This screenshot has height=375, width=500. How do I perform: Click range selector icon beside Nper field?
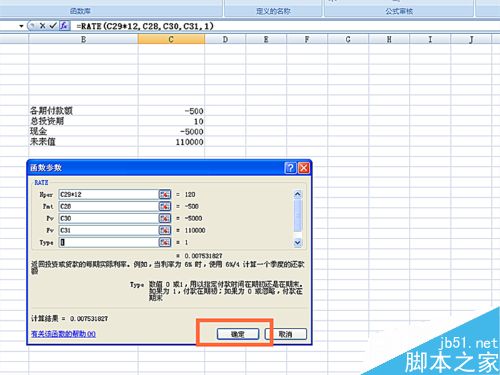(165, 194)
